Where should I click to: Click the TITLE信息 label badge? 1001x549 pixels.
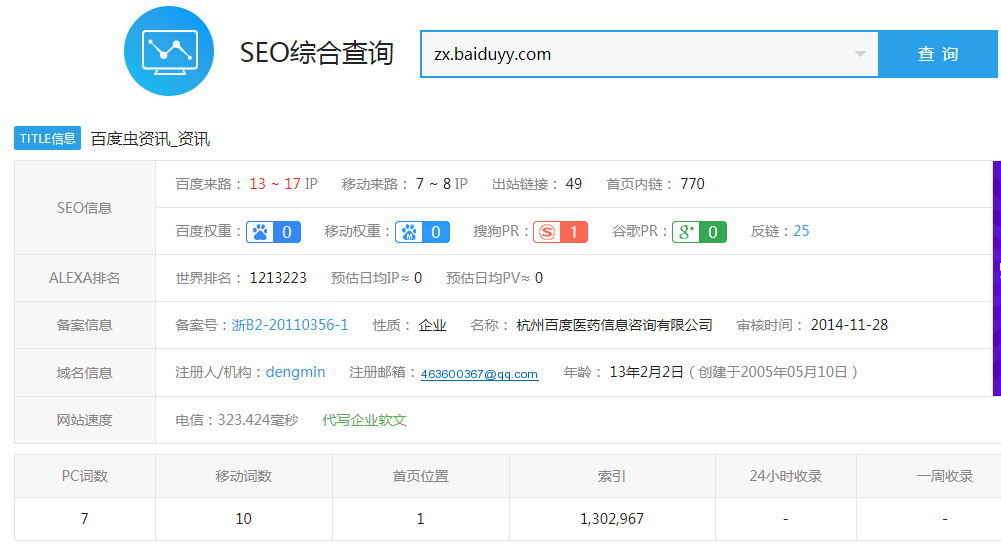[47, 139]
